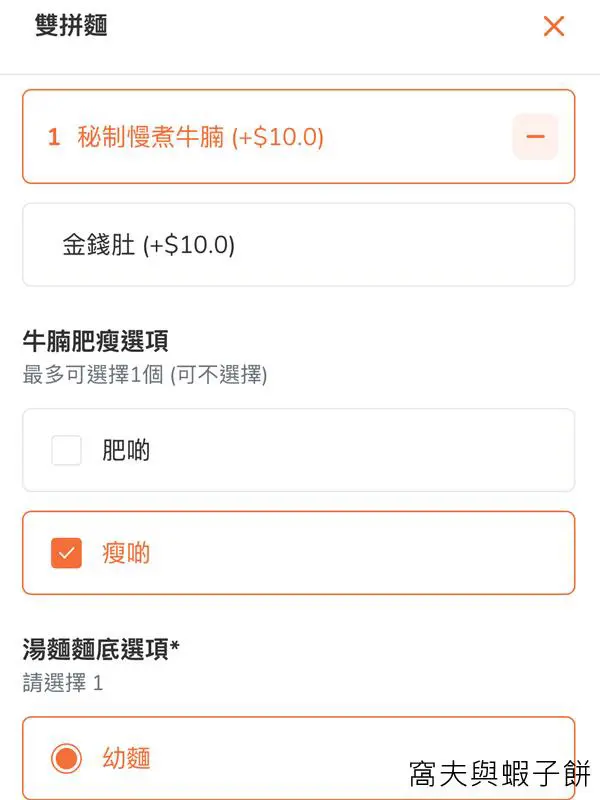Close the 雙拼麵 options panel
The height and width of the screenshot is (800, 600).
[x=554, y=26]
